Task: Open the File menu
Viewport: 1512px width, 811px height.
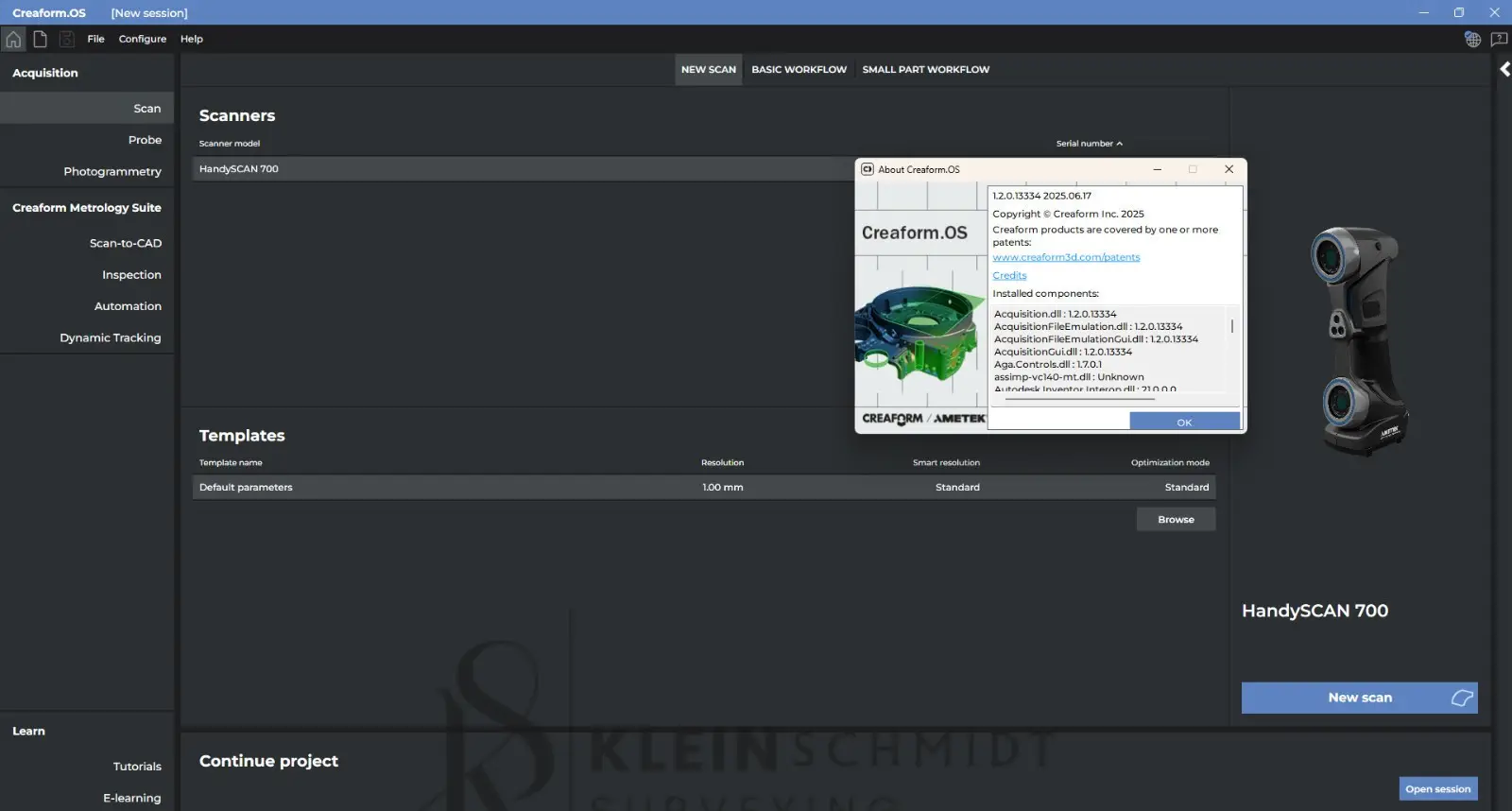Action: point(95,39)
